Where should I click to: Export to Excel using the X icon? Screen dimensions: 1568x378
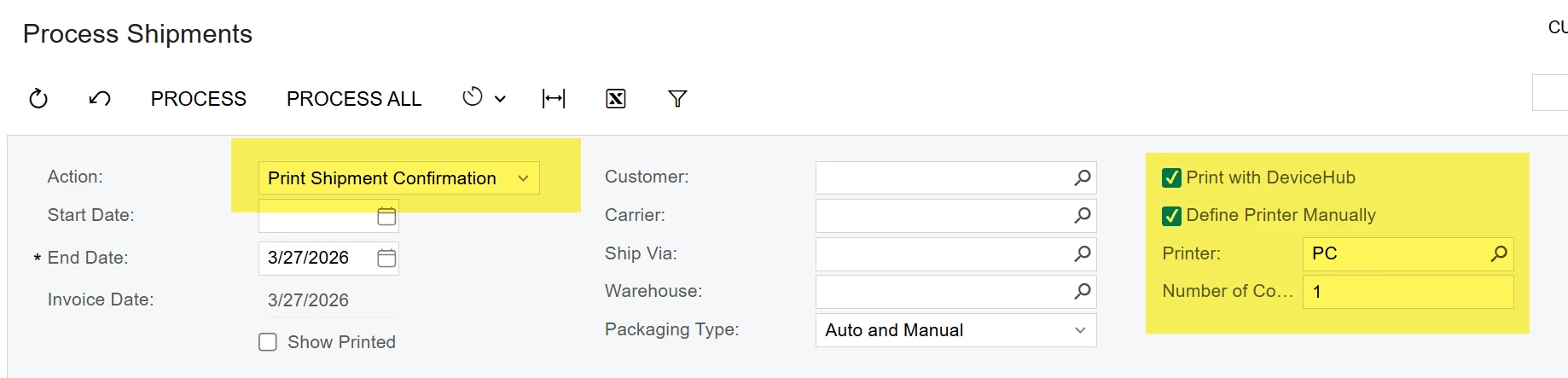click(x=616, y=99)
